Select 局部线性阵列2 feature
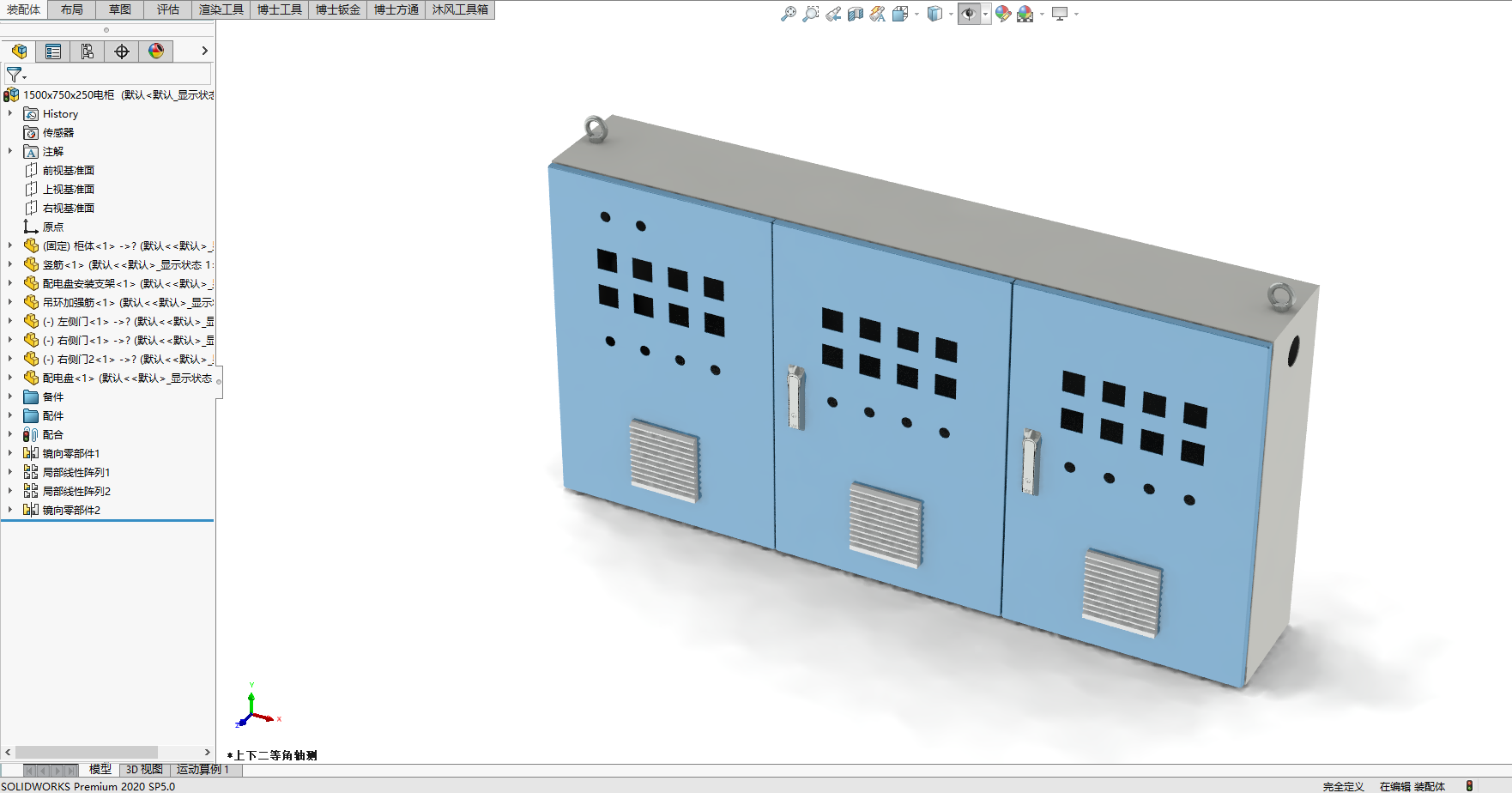This screenshot has width=1512, height=793. (76, 491)
